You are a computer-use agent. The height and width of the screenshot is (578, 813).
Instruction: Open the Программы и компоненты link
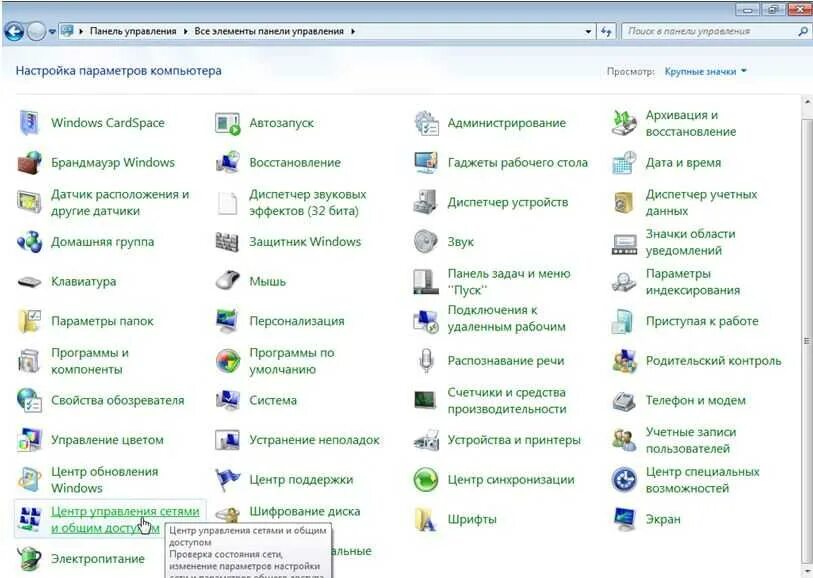[90, 361]
